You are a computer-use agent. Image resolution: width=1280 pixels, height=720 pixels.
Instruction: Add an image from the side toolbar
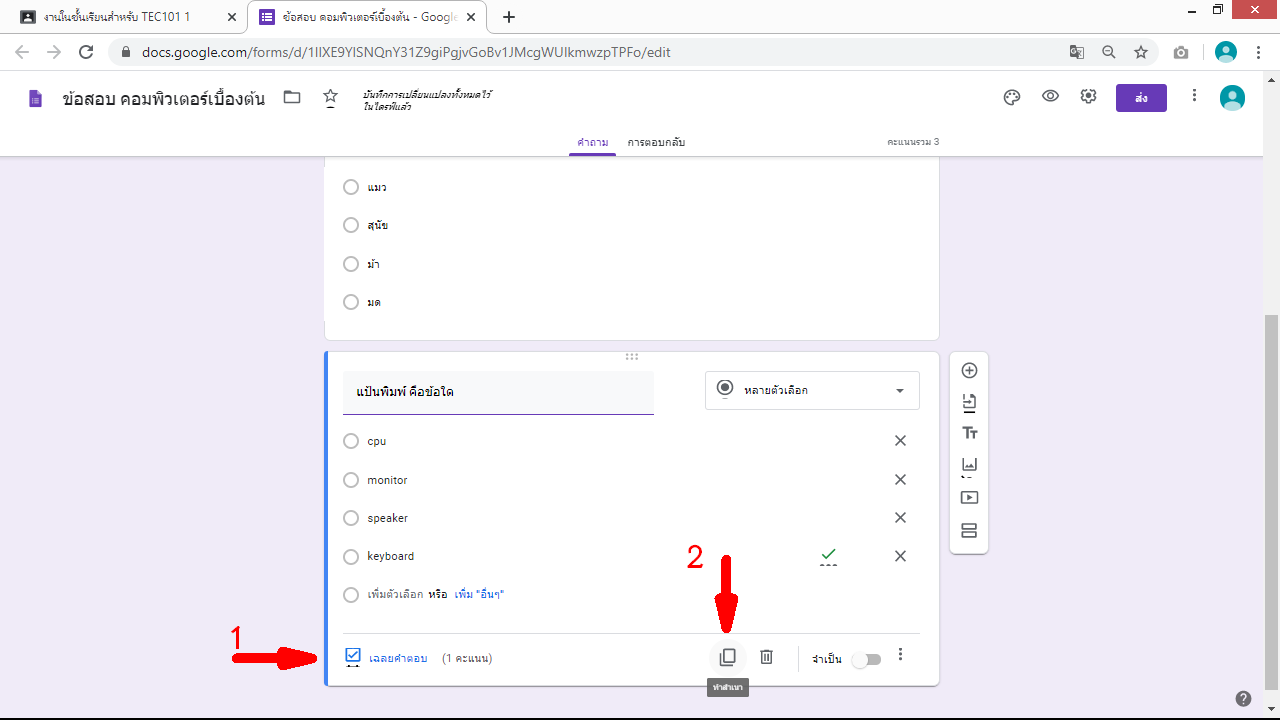pos(968,465)
